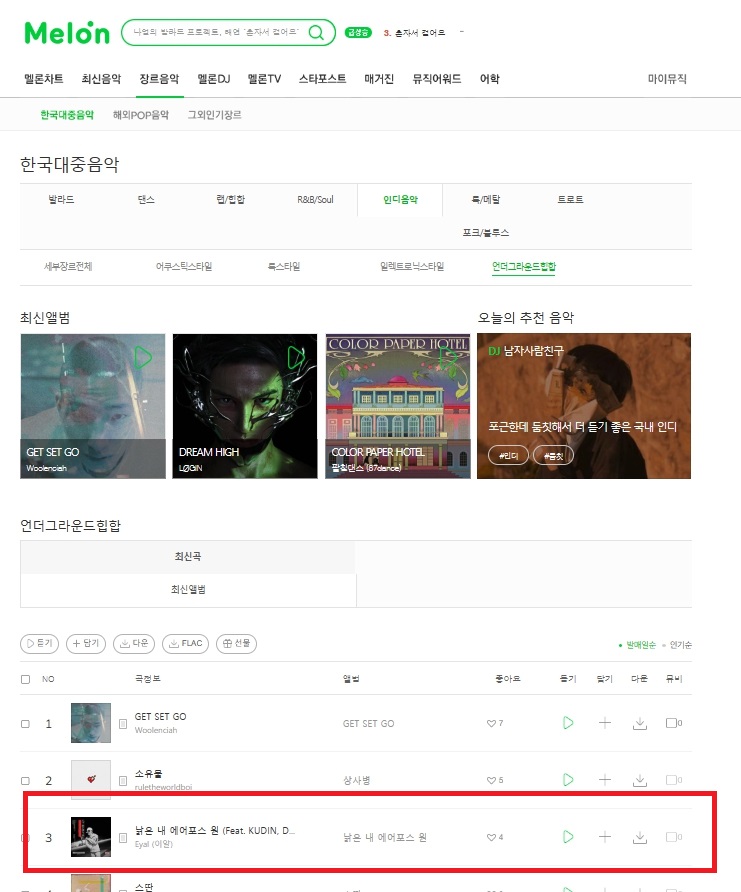The image size is (741, 892).
Task: Play the GET SET GO song in row 1
Action: click(568, 723)
